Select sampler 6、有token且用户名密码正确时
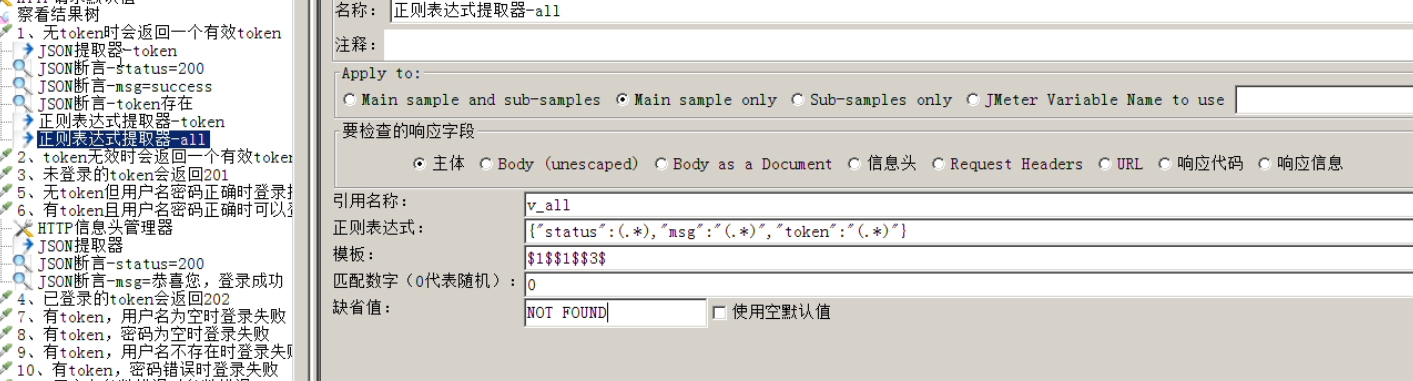 click(154, 210)
